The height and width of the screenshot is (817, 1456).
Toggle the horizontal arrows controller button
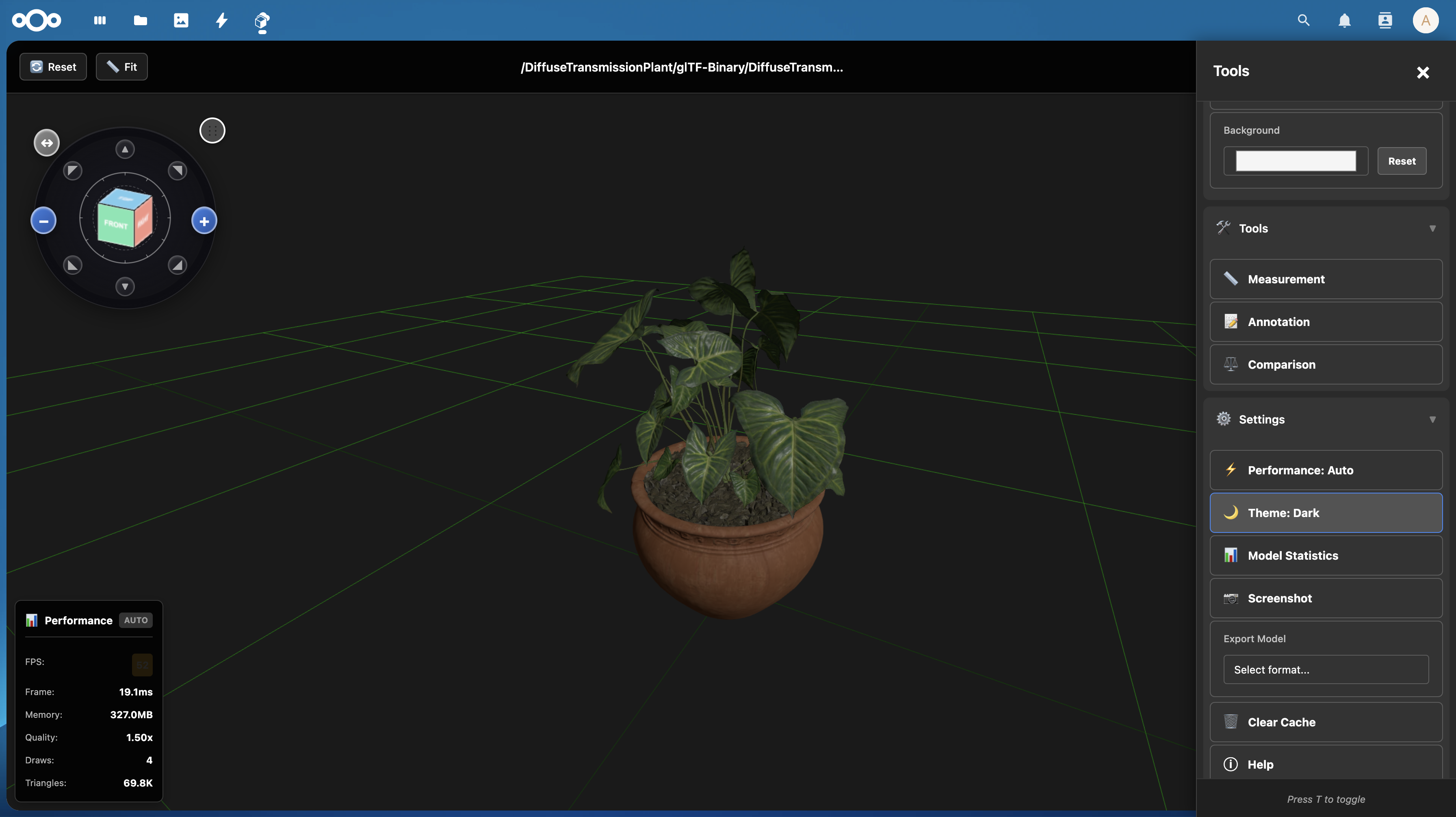tap(46, 143)
